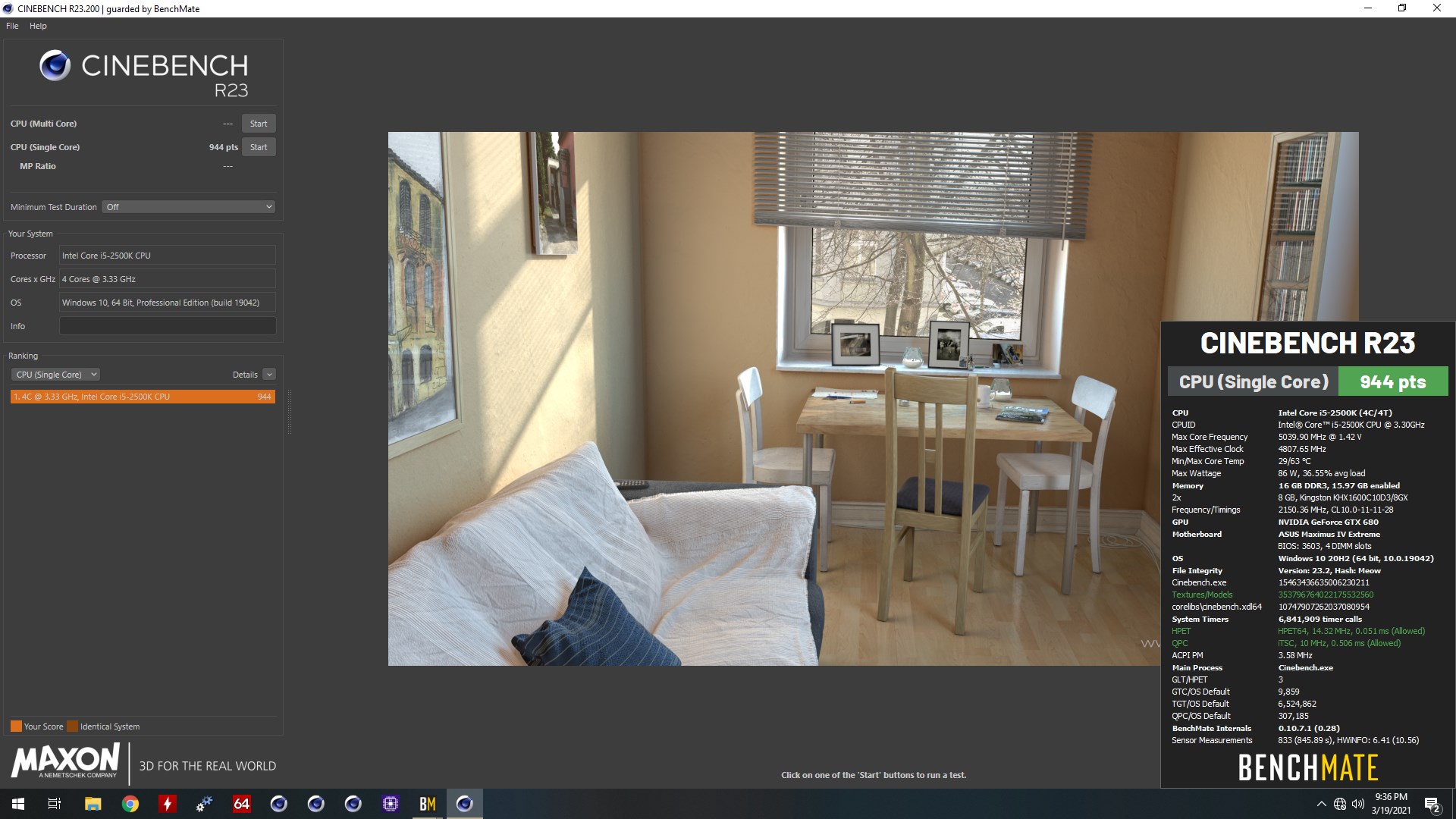
Task: Click the green QPC timer entry
Action: (x=1179, y=643)
